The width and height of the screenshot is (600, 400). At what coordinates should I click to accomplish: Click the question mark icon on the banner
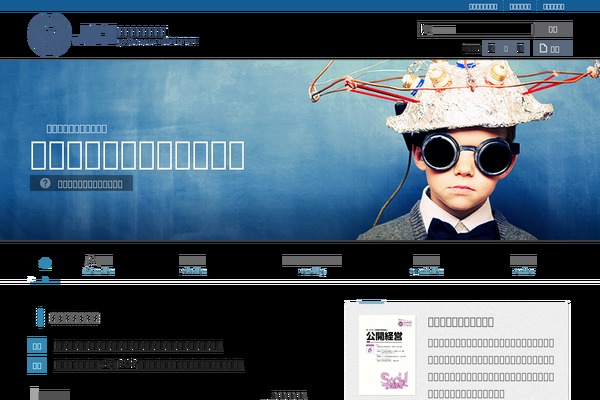[x=45, y=183]
